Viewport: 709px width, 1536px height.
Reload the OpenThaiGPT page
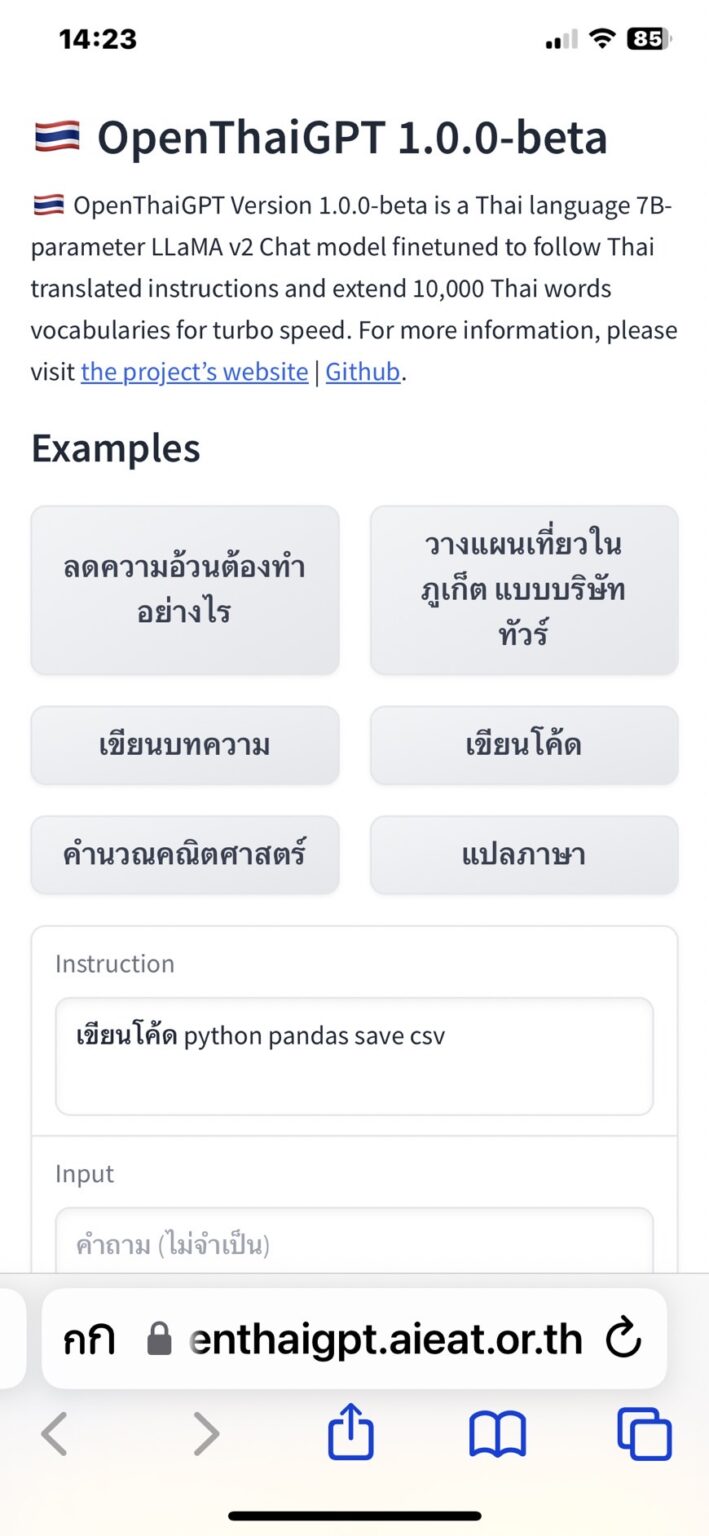pyautogui.click(x=625, y=1338)
